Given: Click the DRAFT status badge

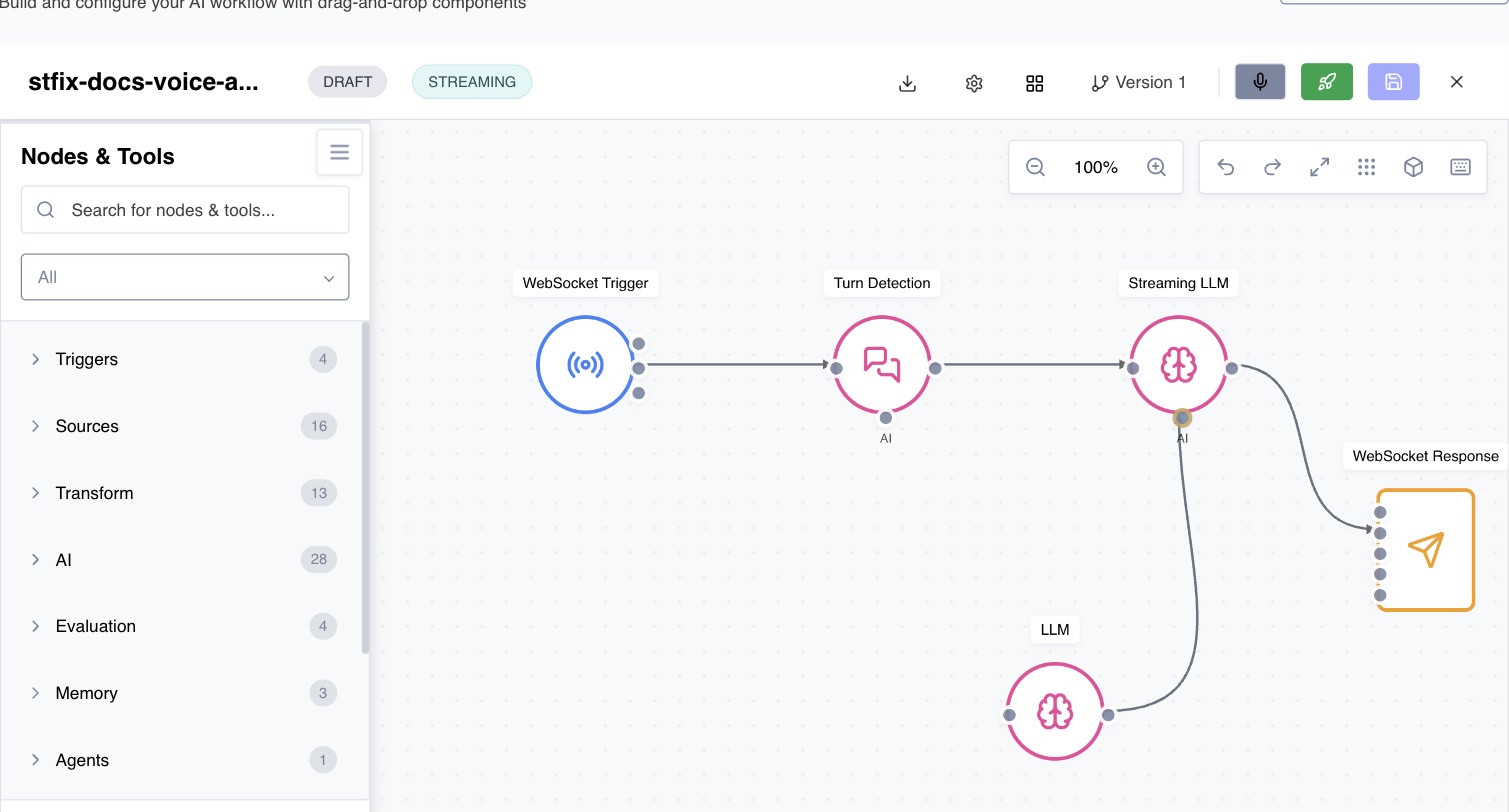Looking at the screenshot, I should pyautogui.click(x=348, y=82).
